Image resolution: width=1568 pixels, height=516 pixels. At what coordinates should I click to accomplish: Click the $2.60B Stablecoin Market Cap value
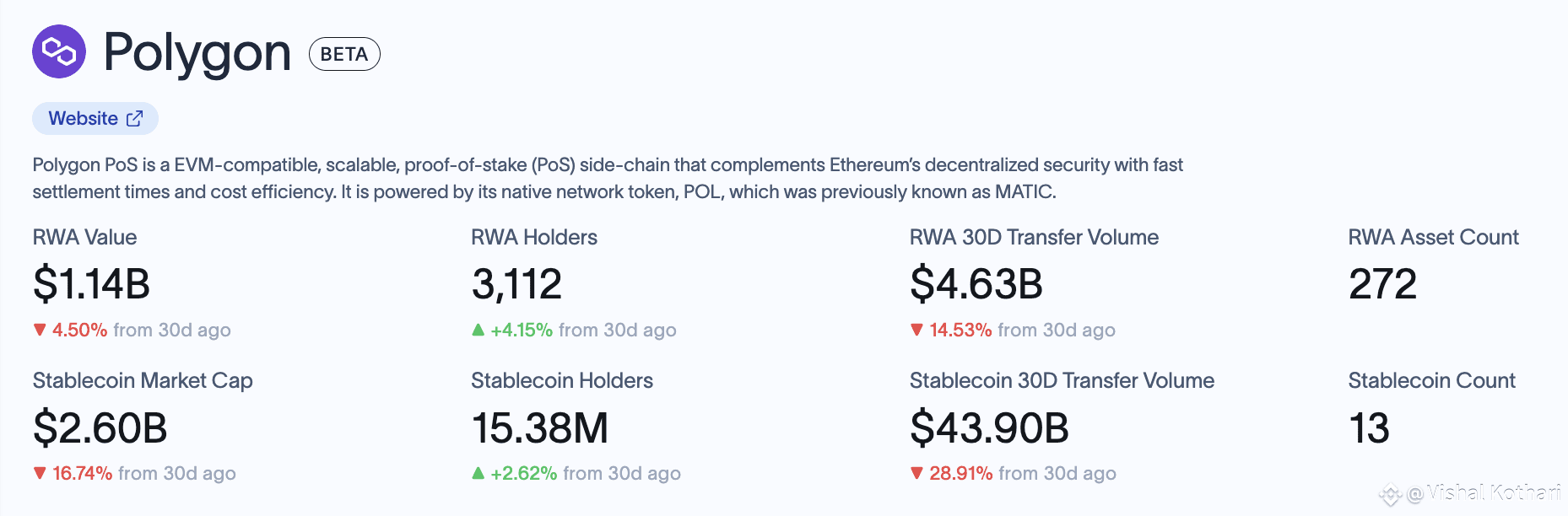click(x=100, y=428)
